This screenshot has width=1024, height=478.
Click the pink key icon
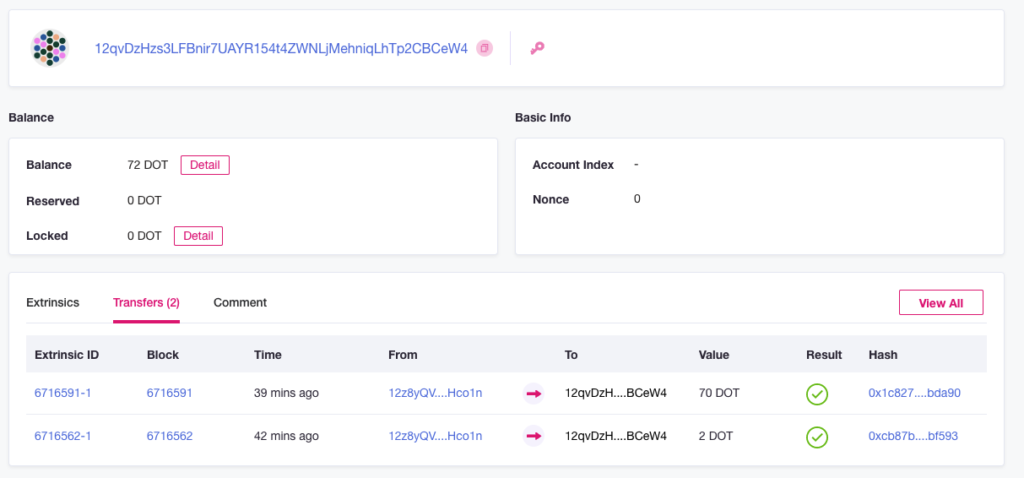pyautogui.click(x=537, y=48)
